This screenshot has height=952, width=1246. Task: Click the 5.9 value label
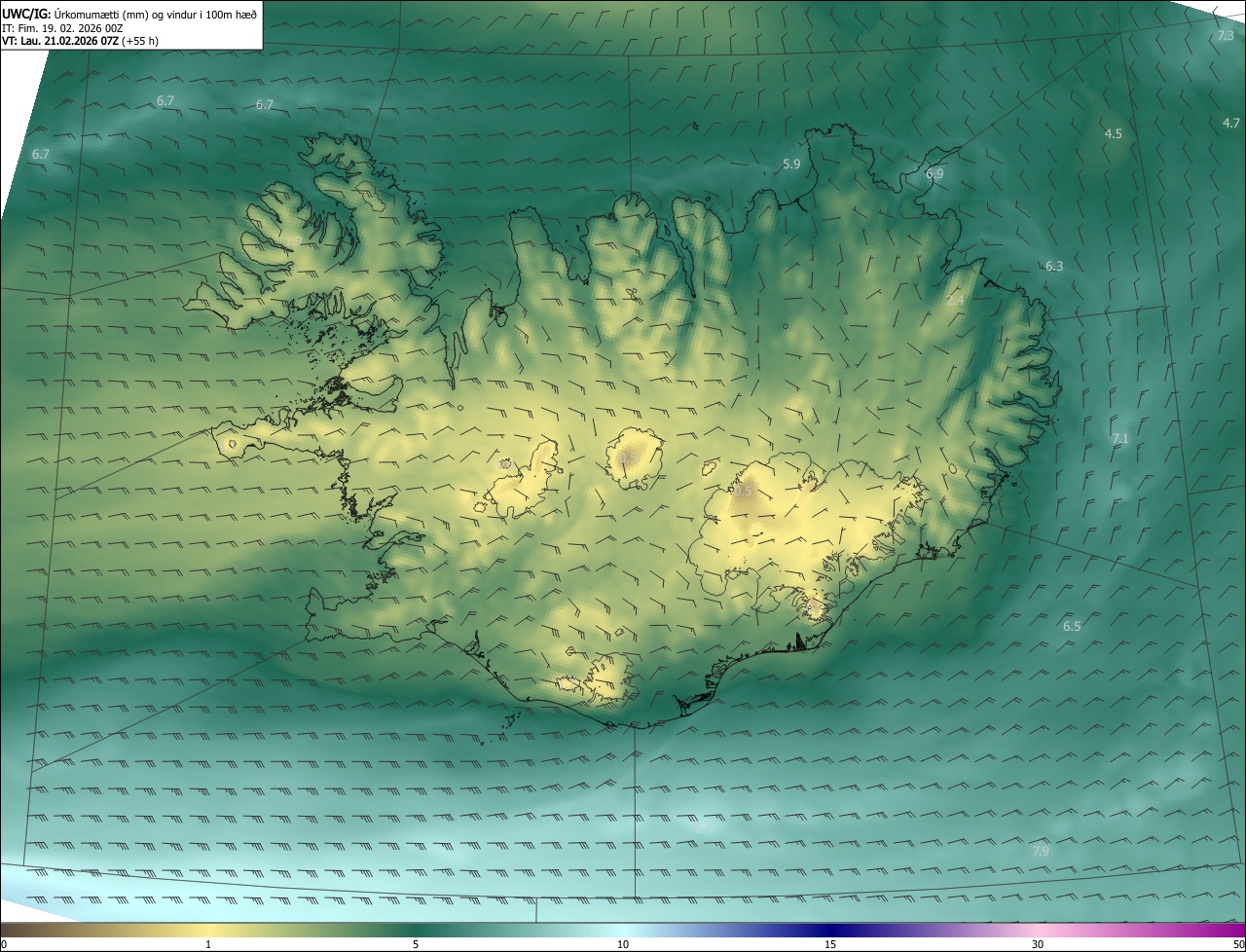coord(791,165)
